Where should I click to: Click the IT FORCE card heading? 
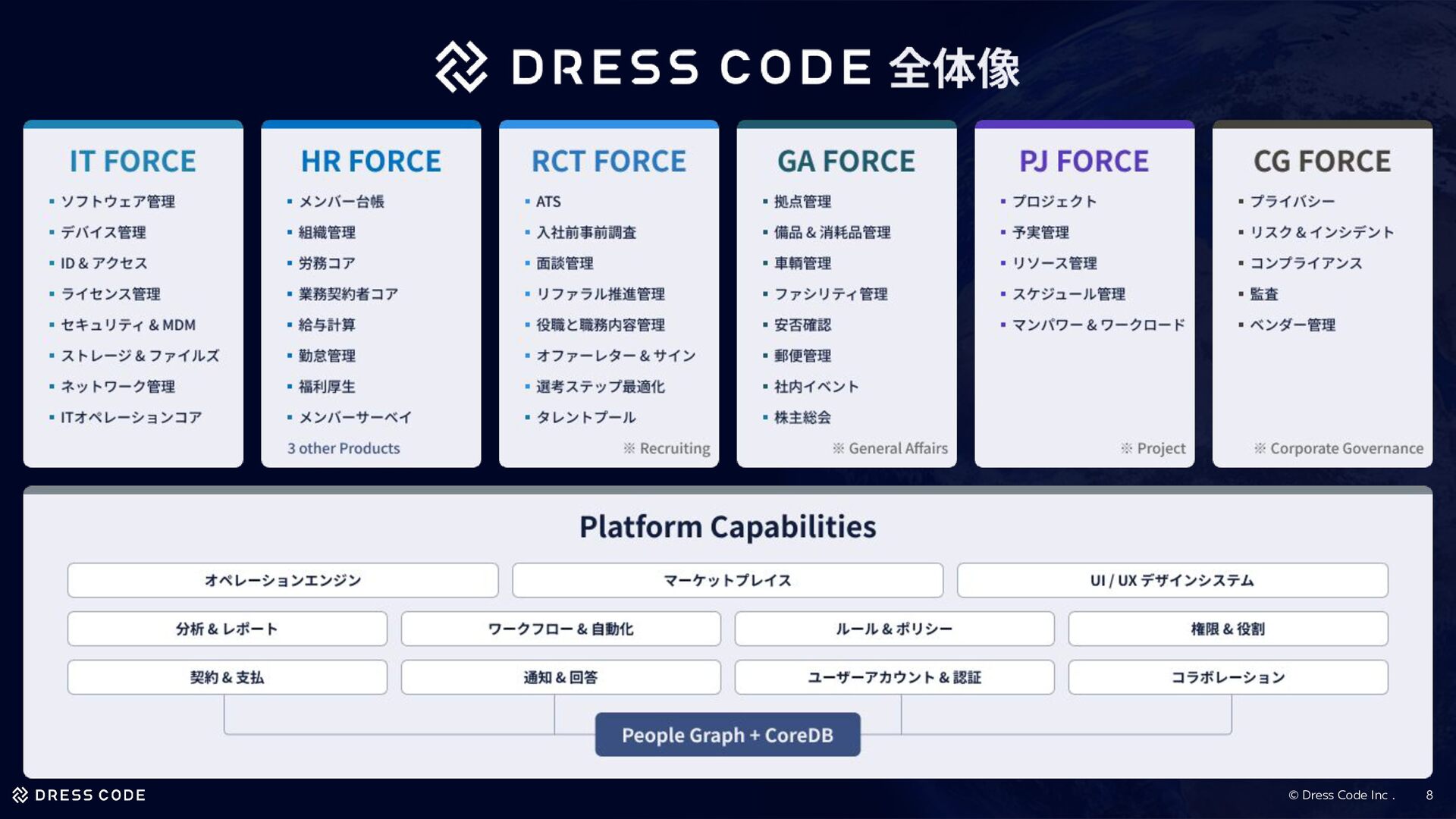133,162
